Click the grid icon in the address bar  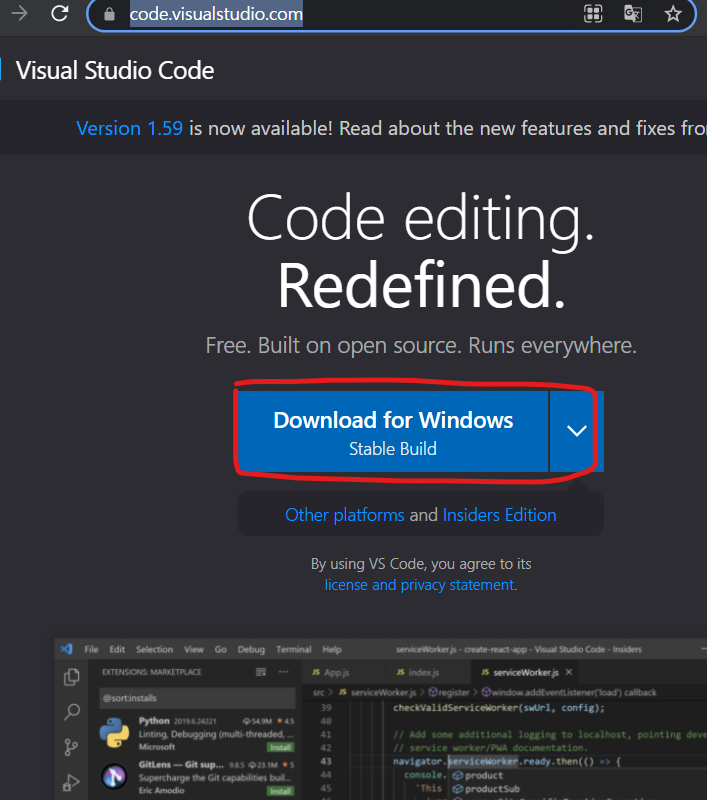coord(593,14)
